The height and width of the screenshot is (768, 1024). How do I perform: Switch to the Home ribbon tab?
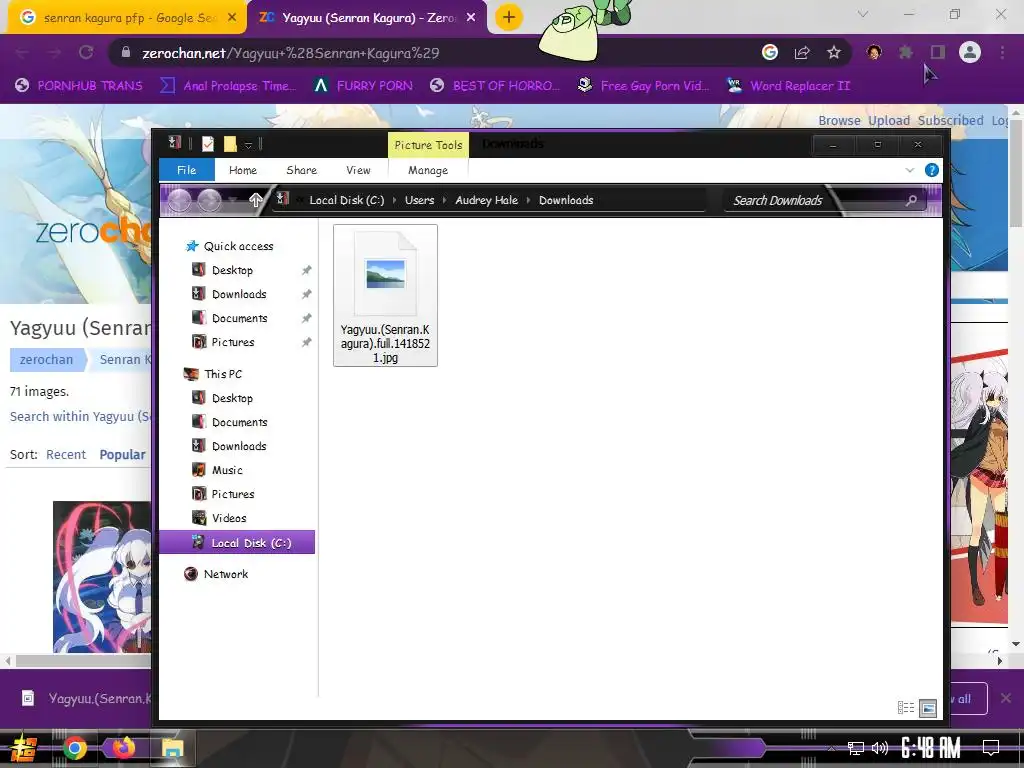pos(243,170)
